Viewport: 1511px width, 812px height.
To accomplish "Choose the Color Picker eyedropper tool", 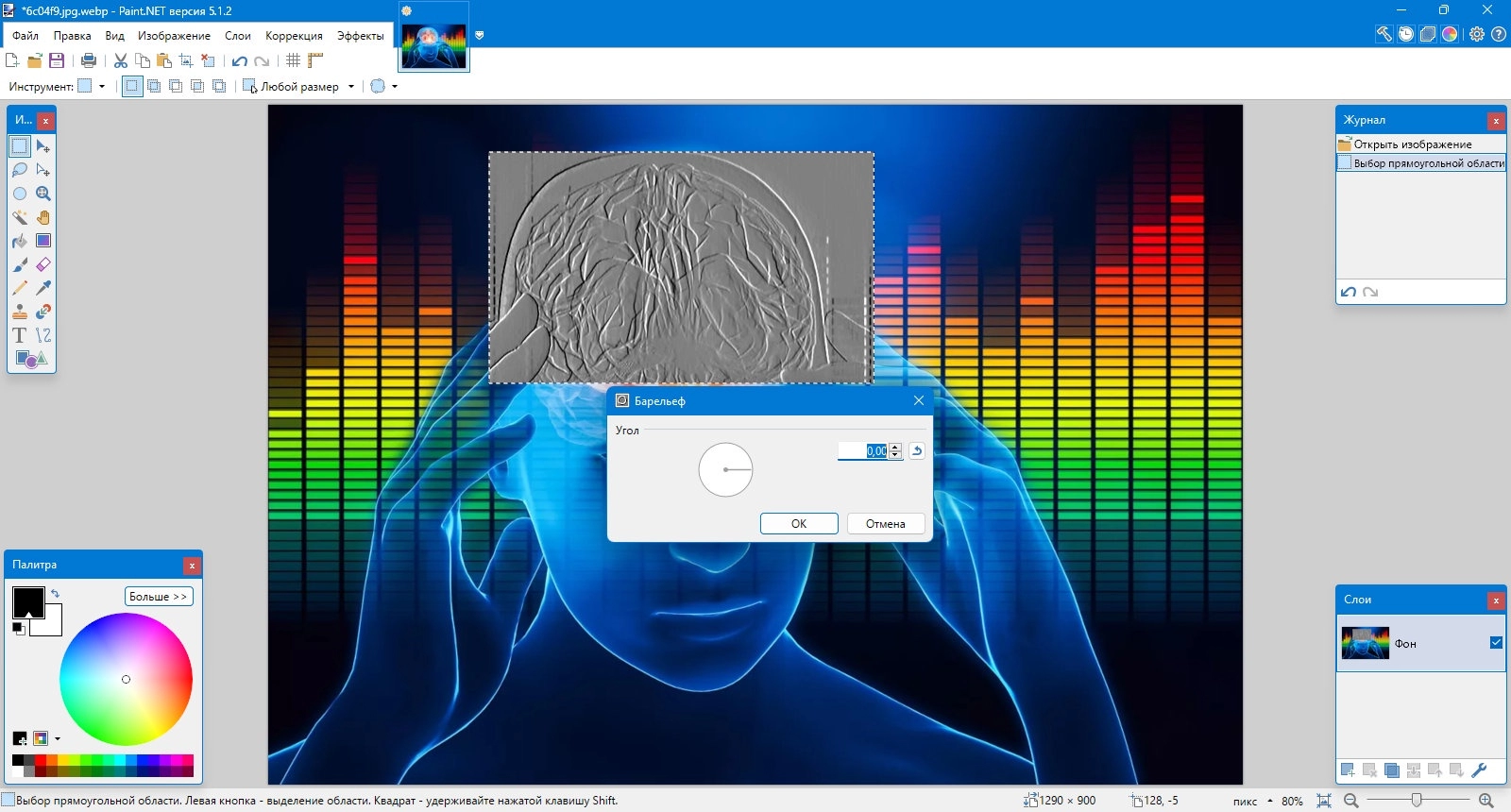I will coord(43,288).
